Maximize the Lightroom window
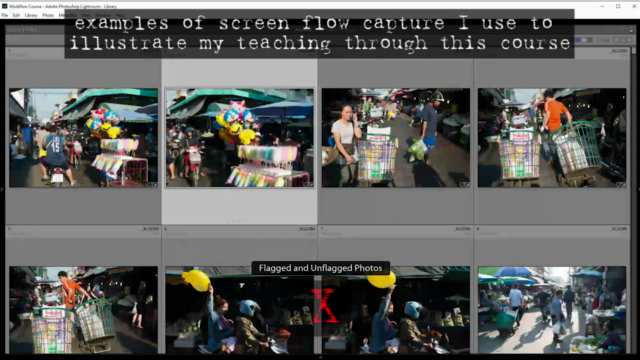 (x=618, y=6)
